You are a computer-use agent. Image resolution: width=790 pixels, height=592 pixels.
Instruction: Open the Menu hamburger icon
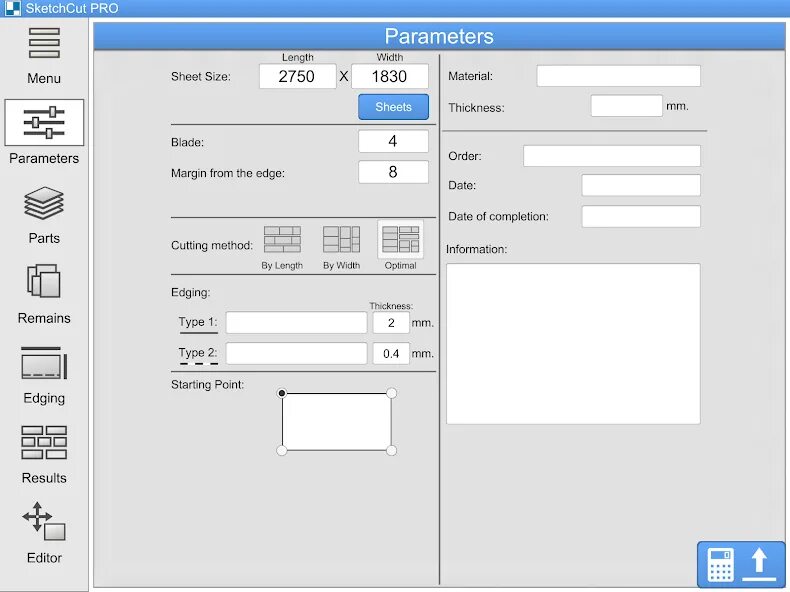pyautogui.click(x=44, y=43)
